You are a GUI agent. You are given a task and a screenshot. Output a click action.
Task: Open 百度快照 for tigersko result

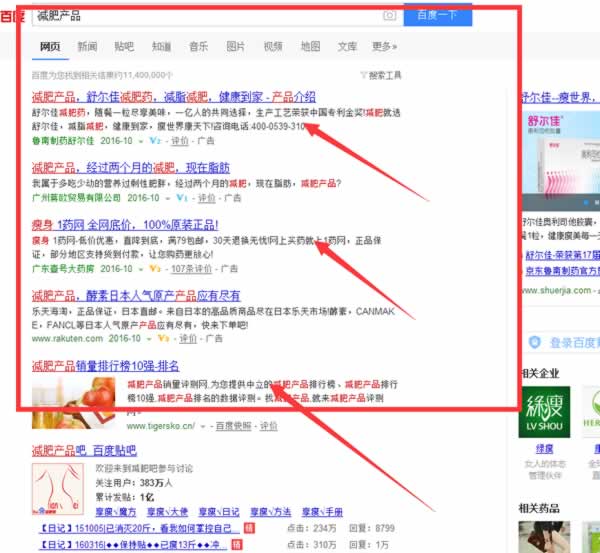click(x=234, y=426)
